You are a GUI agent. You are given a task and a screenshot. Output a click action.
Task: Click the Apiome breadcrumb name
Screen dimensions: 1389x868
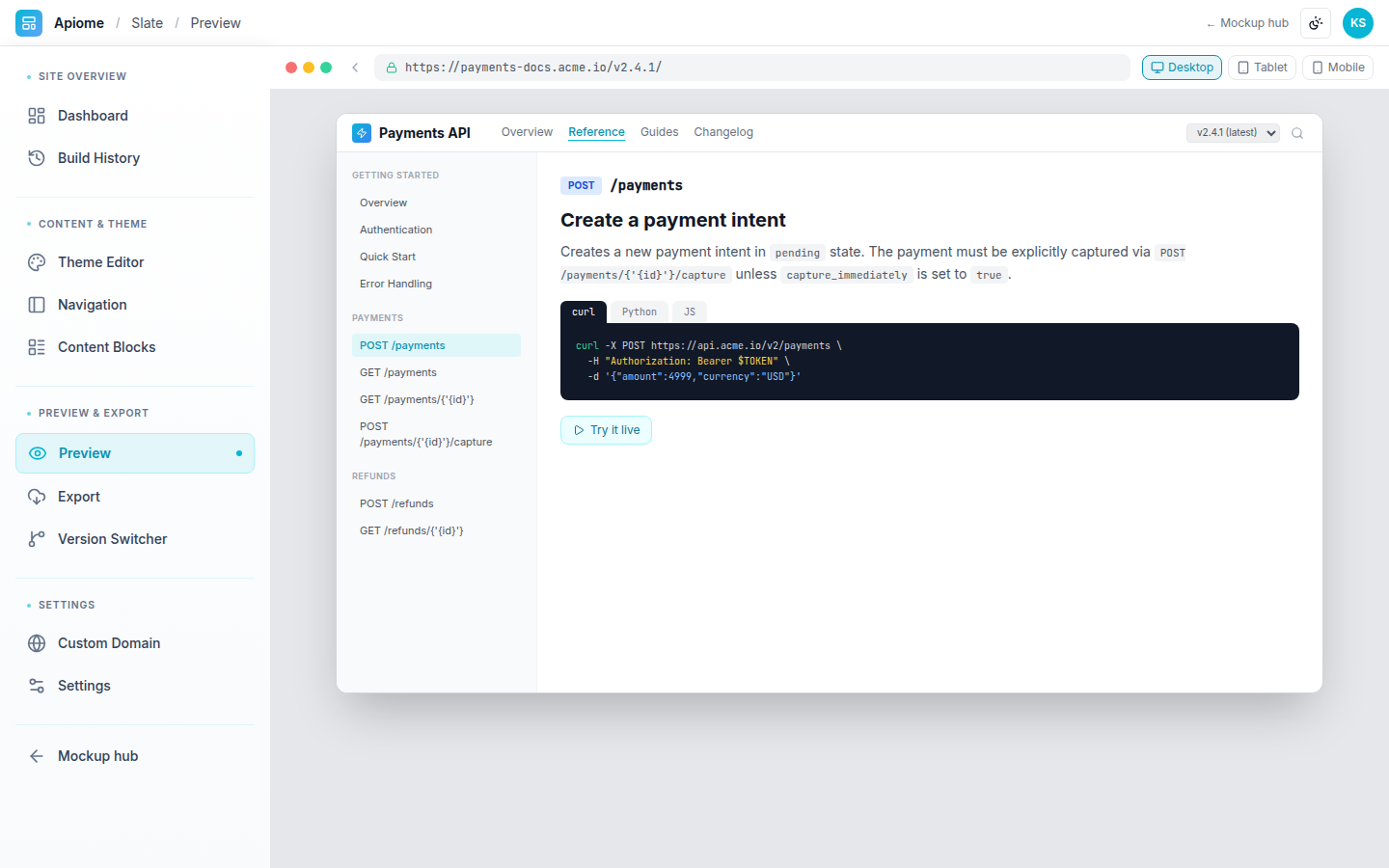click(x=79, y=23)
